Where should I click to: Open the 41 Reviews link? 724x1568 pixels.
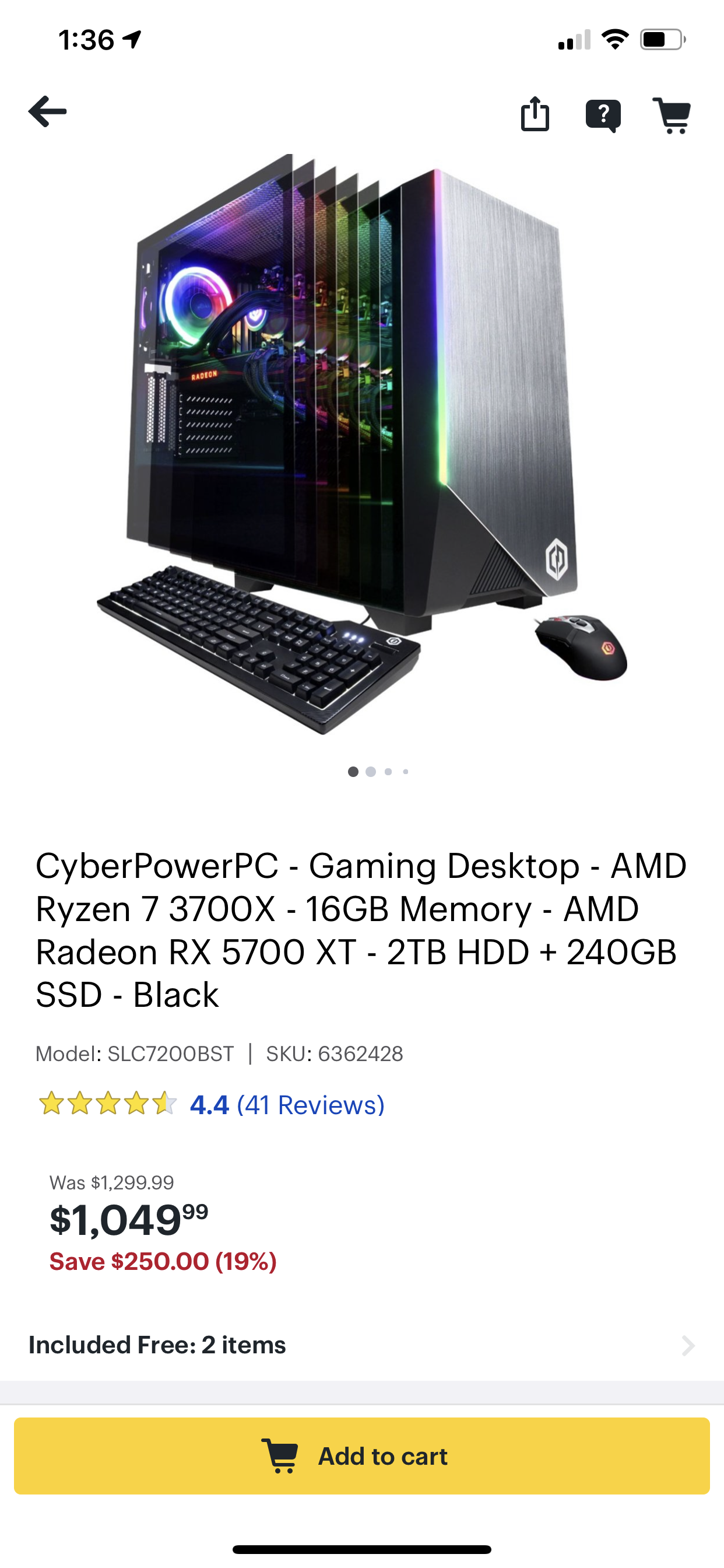pos(311,1105)
